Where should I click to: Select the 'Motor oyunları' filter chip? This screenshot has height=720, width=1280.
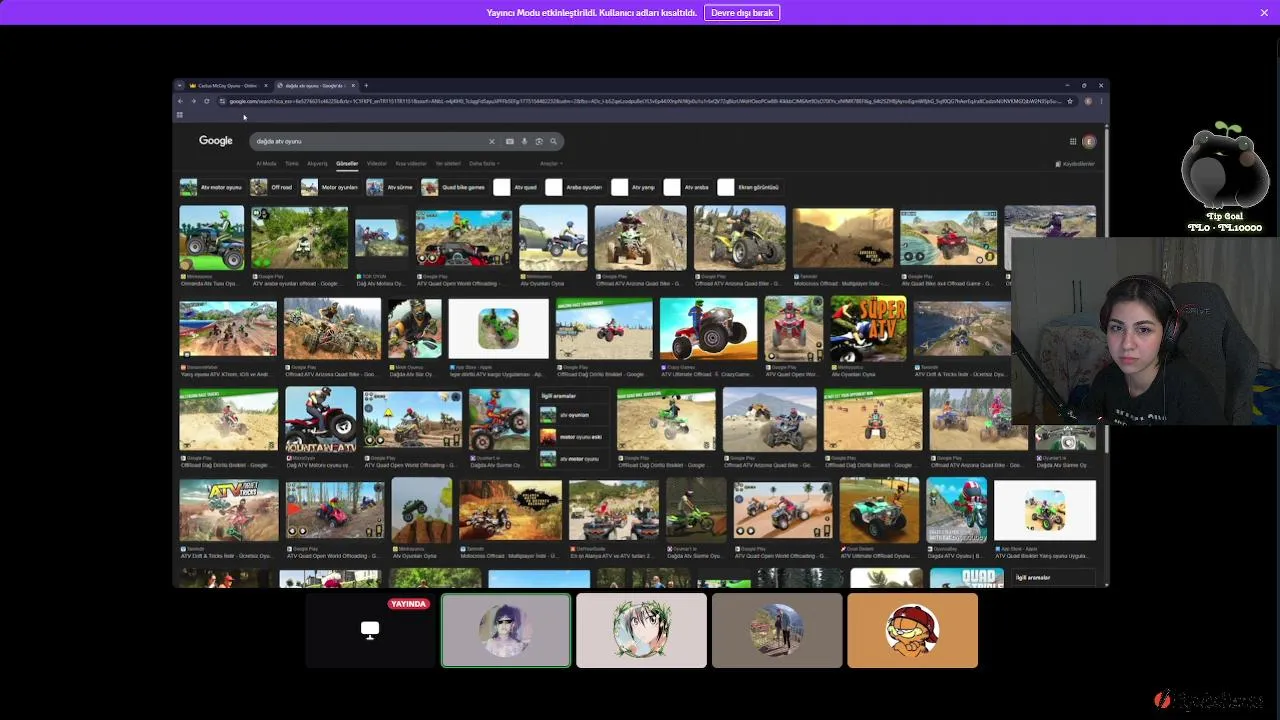(330, 187)
